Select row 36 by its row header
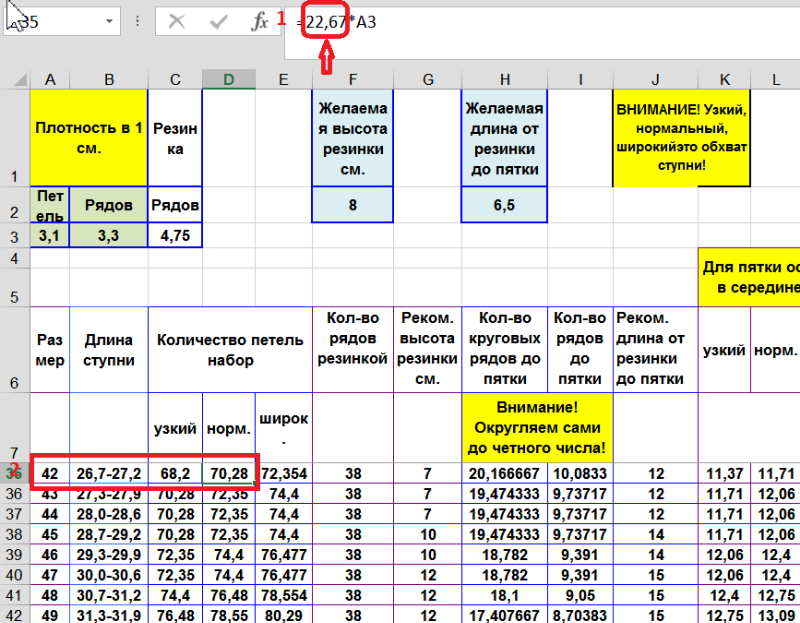The image size is (800, 623). click(15, 494)
